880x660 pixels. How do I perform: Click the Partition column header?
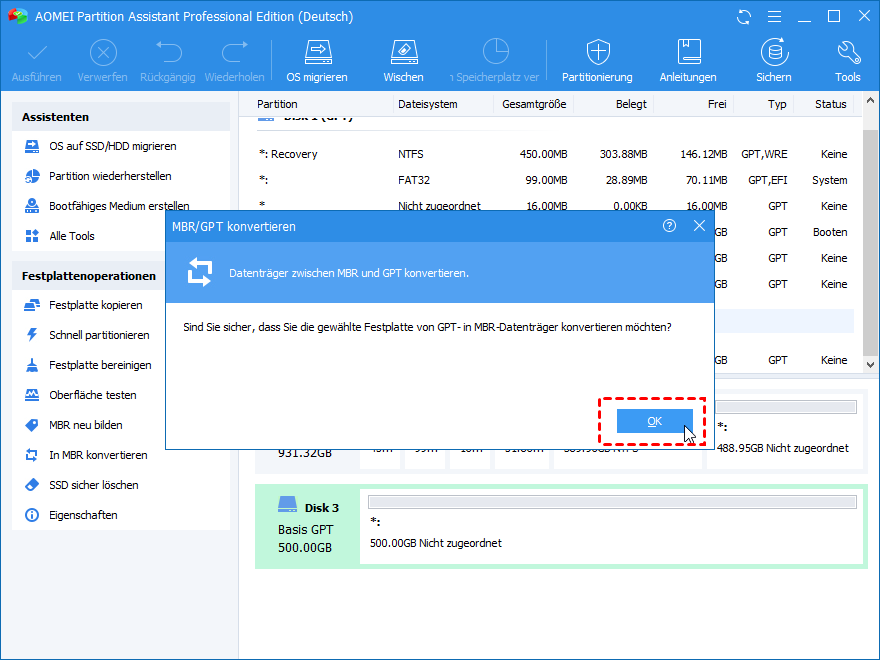pyautogui.click(x=277, y=104)
